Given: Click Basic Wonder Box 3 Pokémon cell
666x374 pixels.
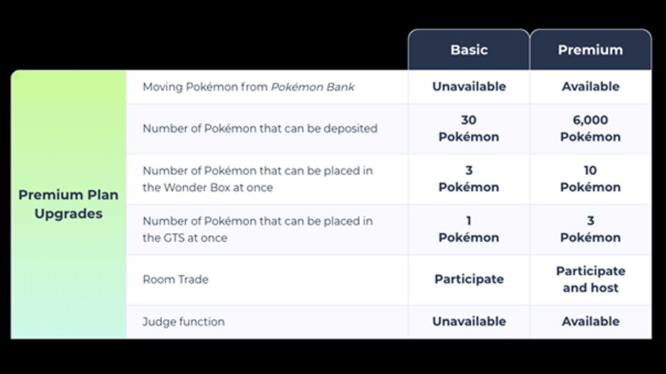Looking at the screenshot, I should (469, 179).
